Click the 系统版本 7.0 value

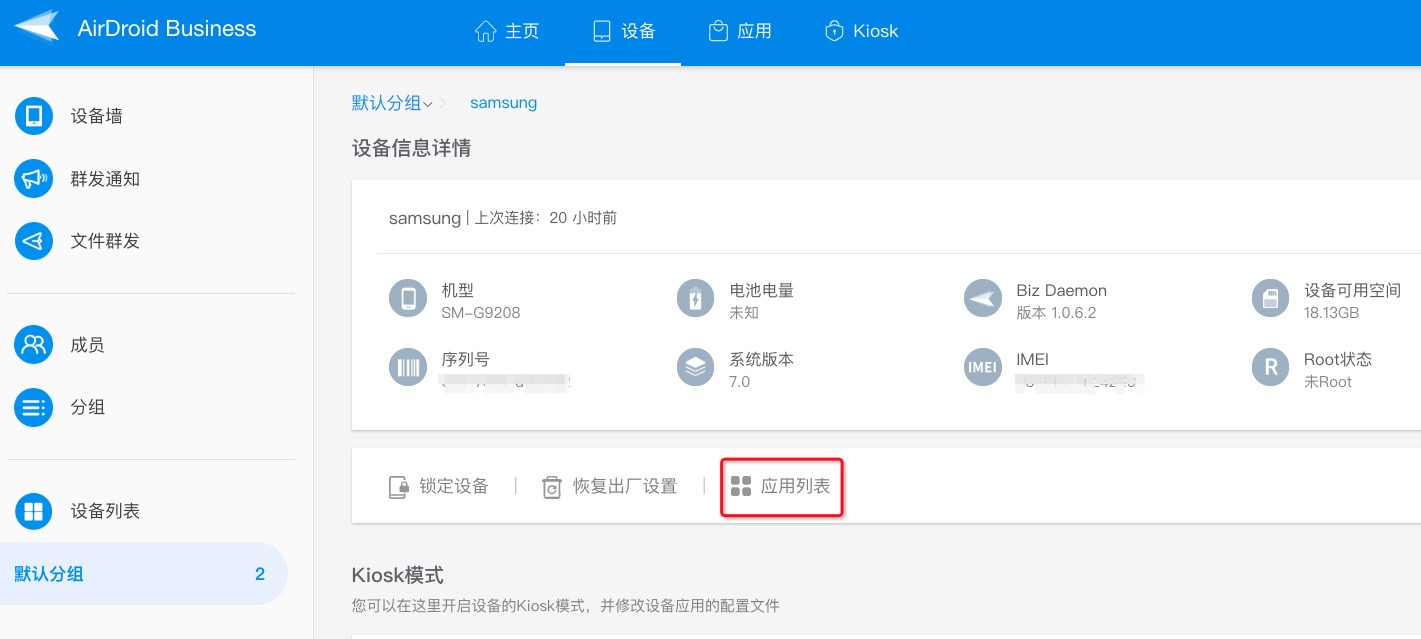point(740,382)
